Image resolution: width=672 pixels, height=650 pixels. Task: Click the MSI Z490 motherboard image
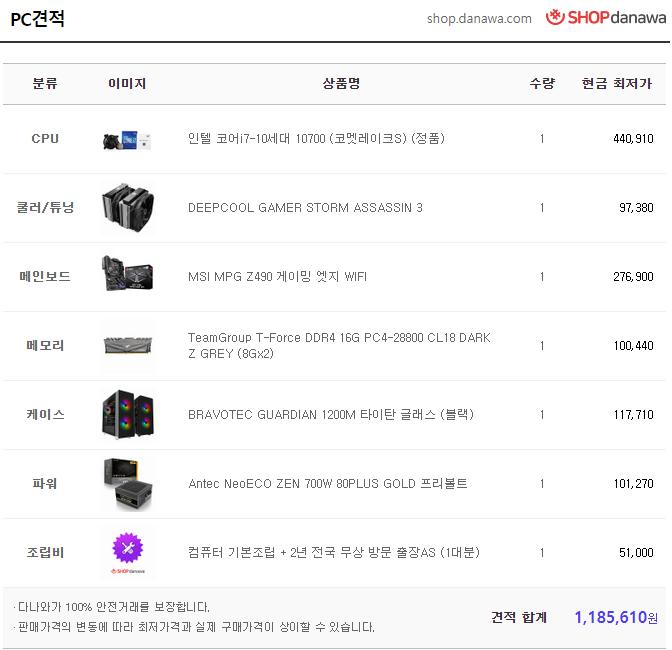pyautogui.click(x=128, y=273)
